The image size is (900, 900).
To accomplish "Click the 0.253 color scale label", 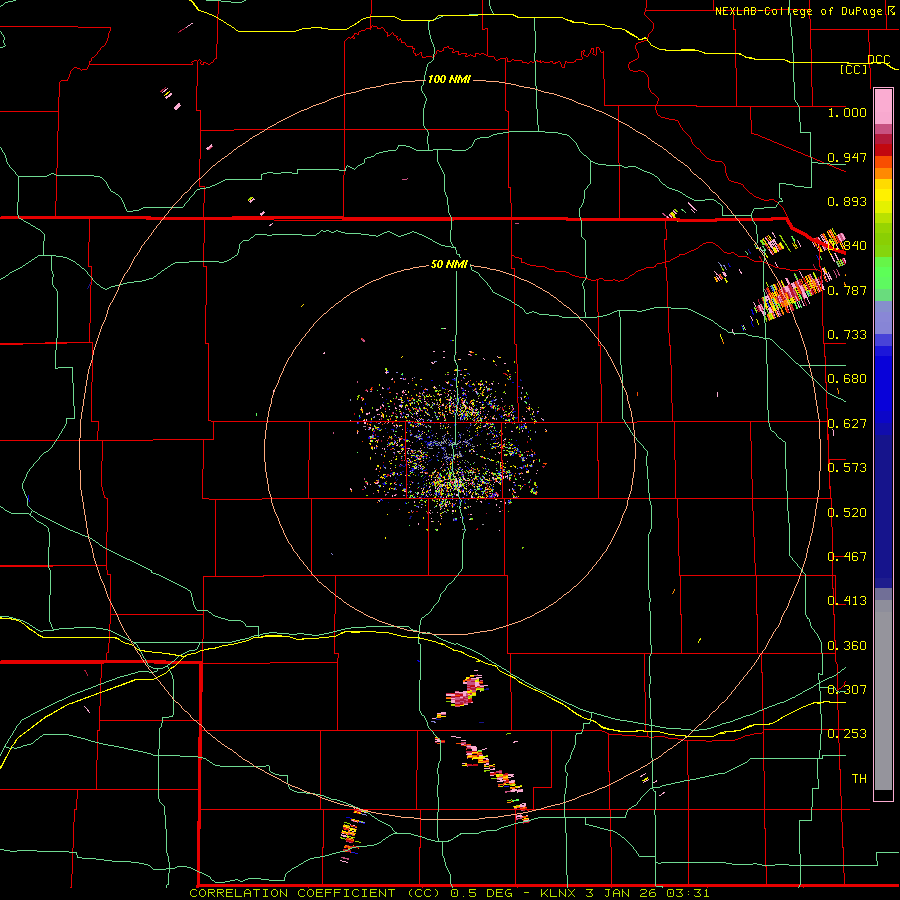I will pyautogui.click(x=847, y=734).
